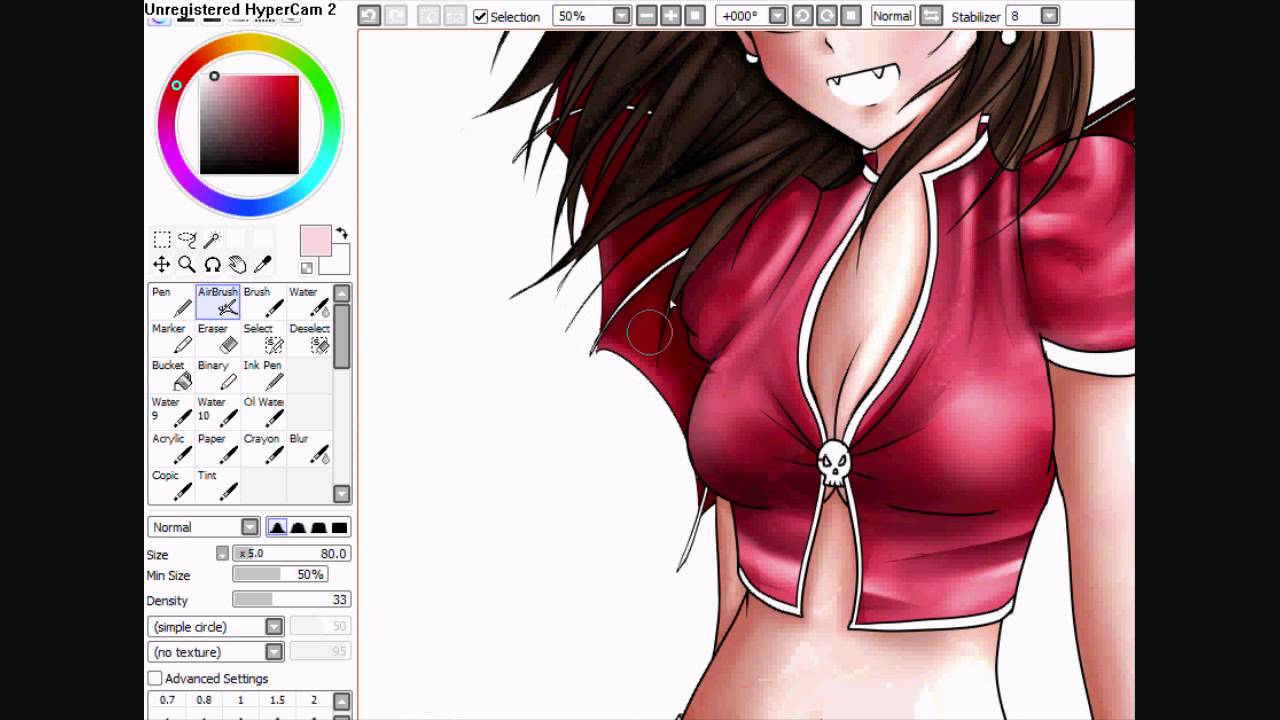Select the Lasso tool
Viewport: 1280px width, 720px height.
coord(187,239)
